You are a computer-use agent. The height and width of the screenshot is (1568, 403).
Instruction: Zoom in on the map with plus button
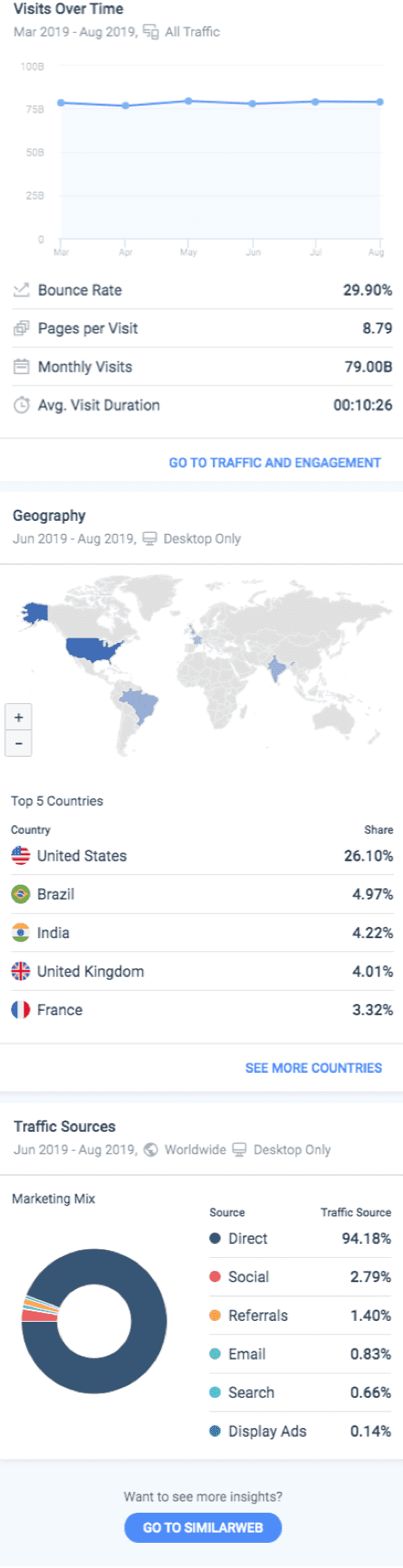pos(18,717)
